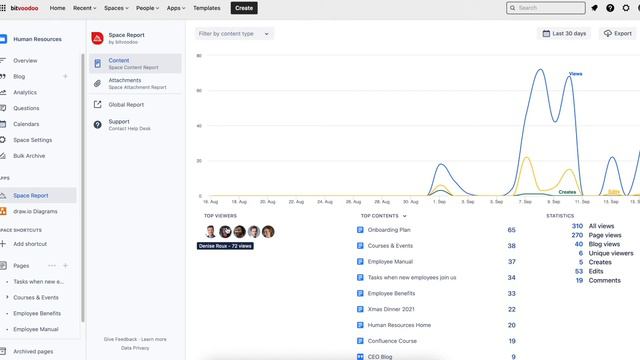Click Add shortcut in sidebar
The width and height of the screenshot is (640, 360).
click(x=30, y=244)
